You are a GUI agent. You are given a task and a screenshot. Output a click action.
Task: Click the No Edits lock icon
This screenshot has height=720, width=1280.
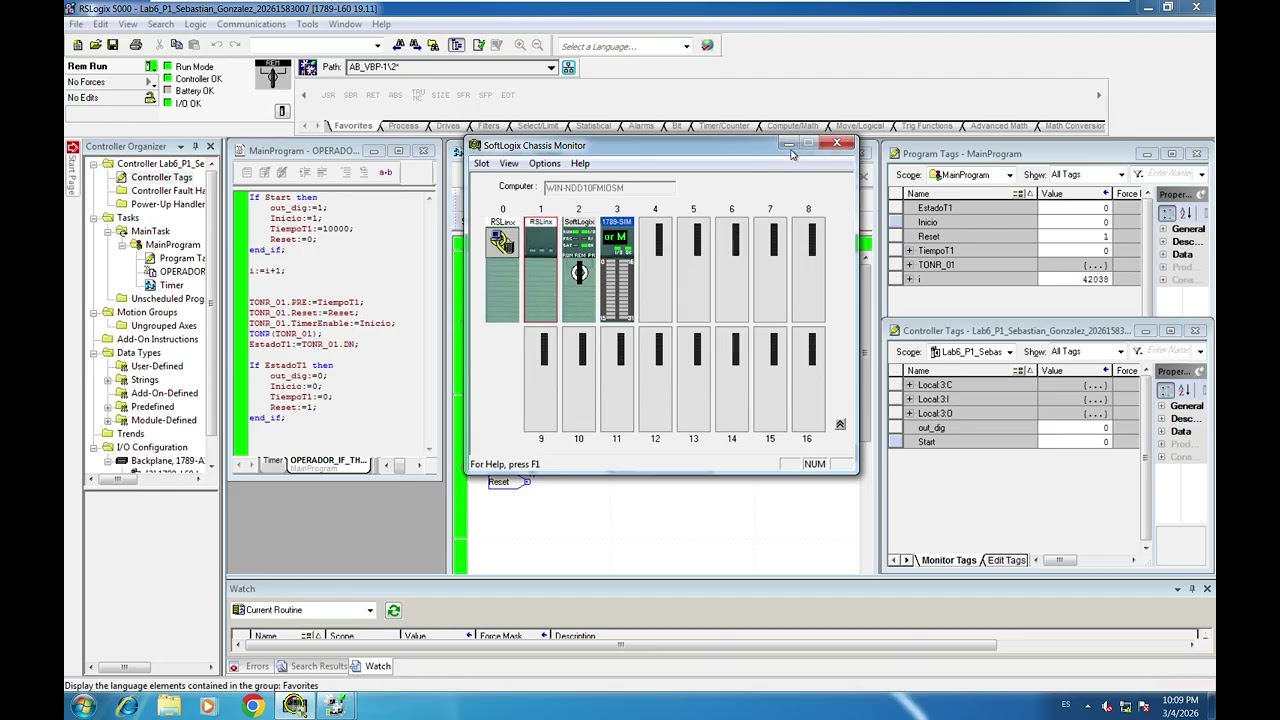[x=150, y=97]
